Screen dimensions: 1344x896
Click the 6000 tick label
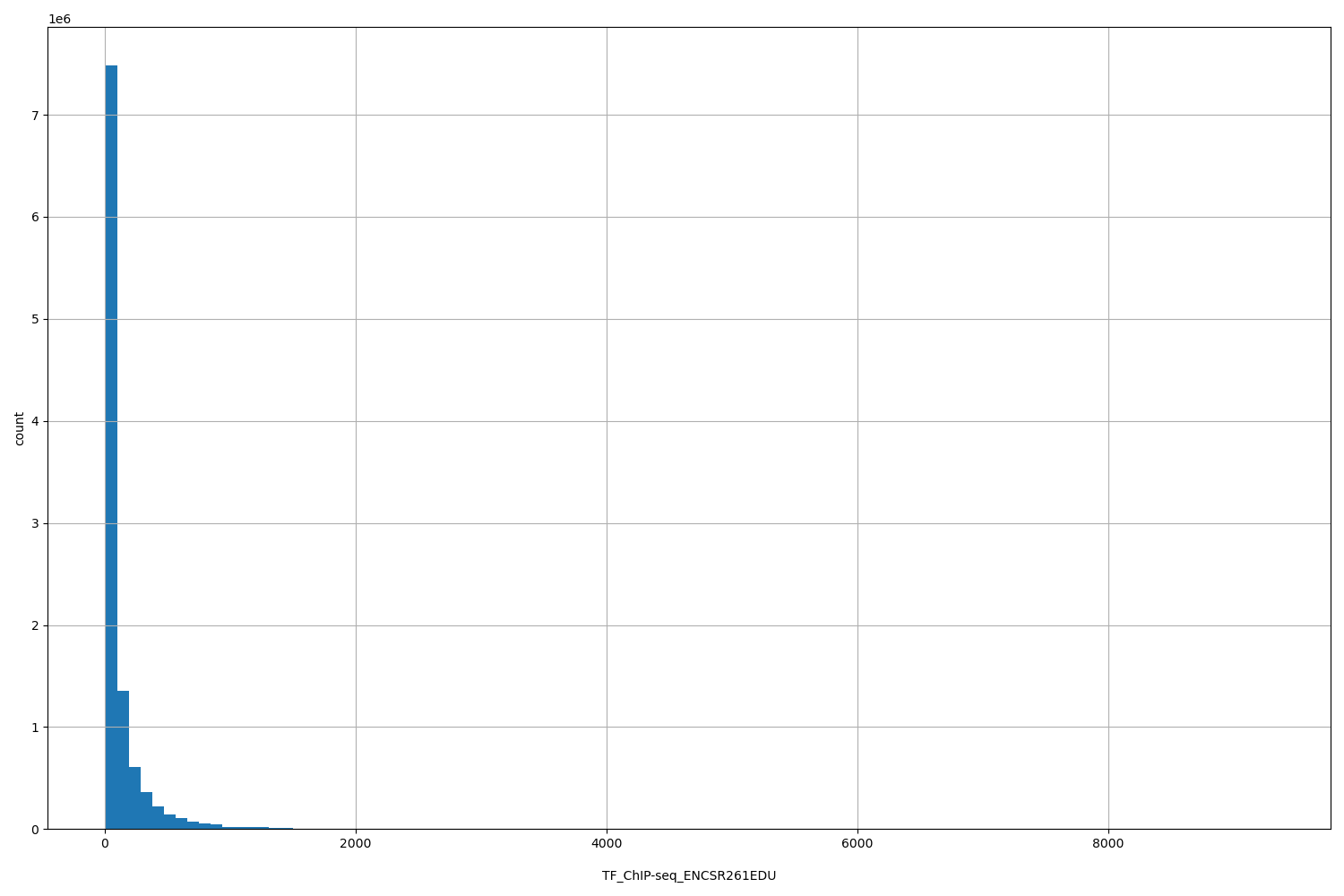coord(858,843)
